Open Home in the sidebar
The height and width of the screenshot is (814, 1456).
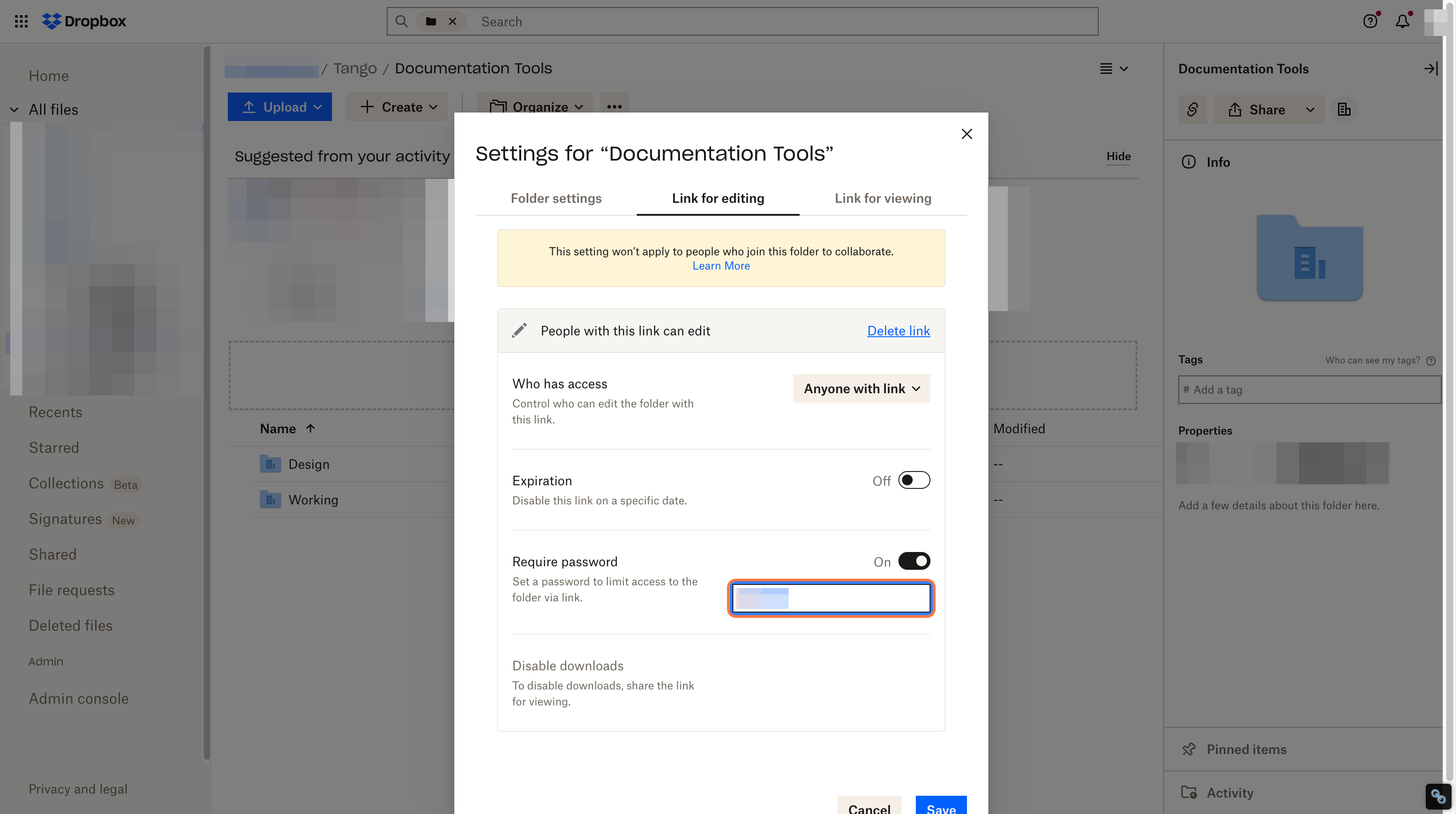[49, 76]
